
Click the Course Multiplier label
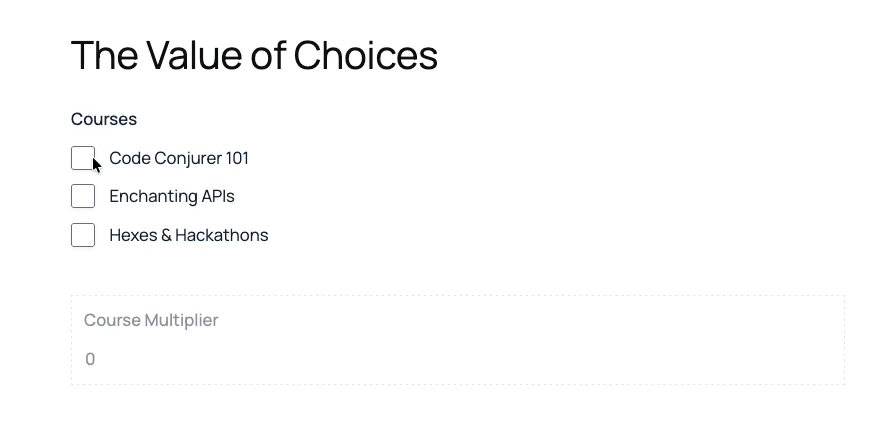(x=151, y=320)
